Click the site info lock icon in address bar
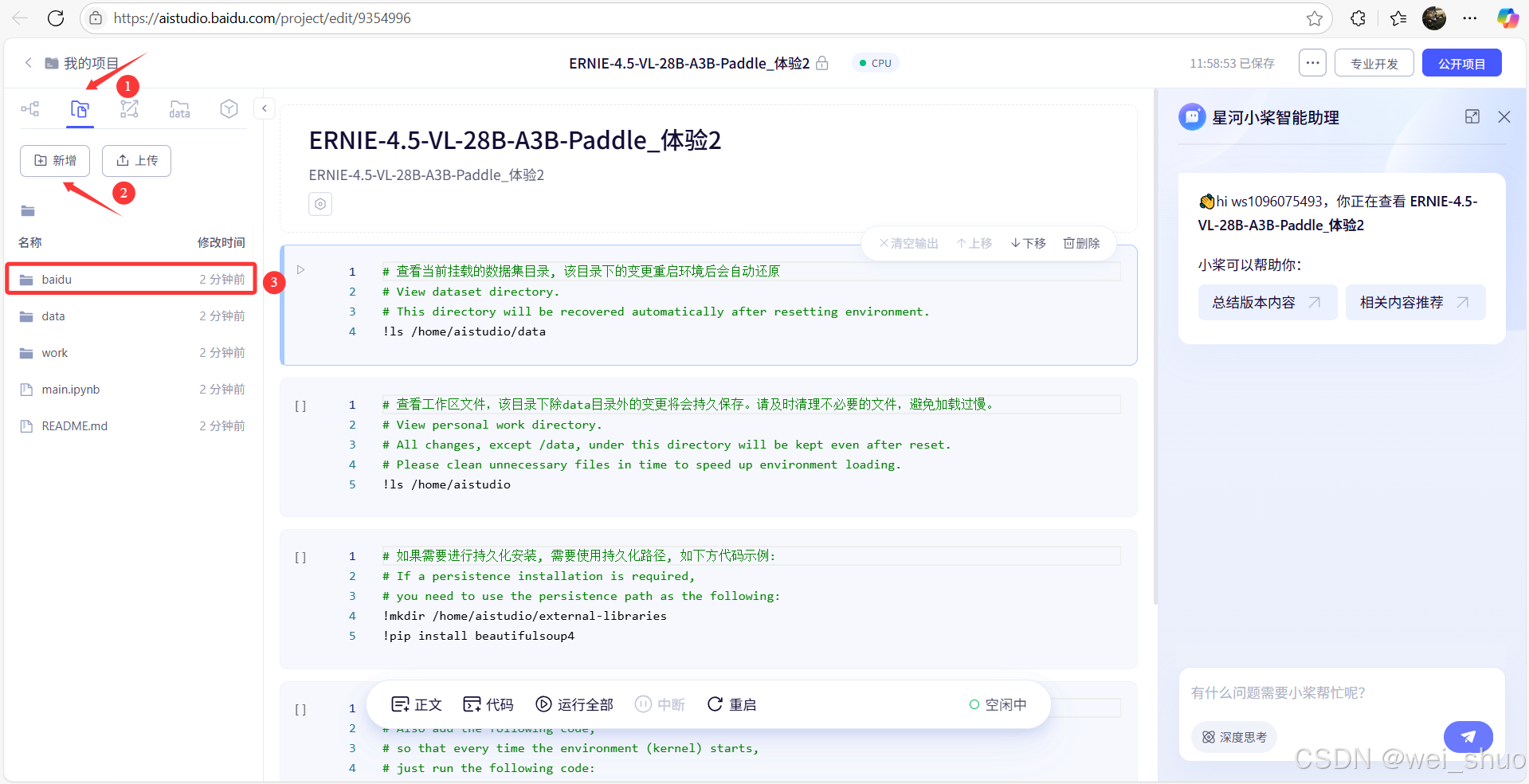1529x784 pixels. click(x=96, y=18)
